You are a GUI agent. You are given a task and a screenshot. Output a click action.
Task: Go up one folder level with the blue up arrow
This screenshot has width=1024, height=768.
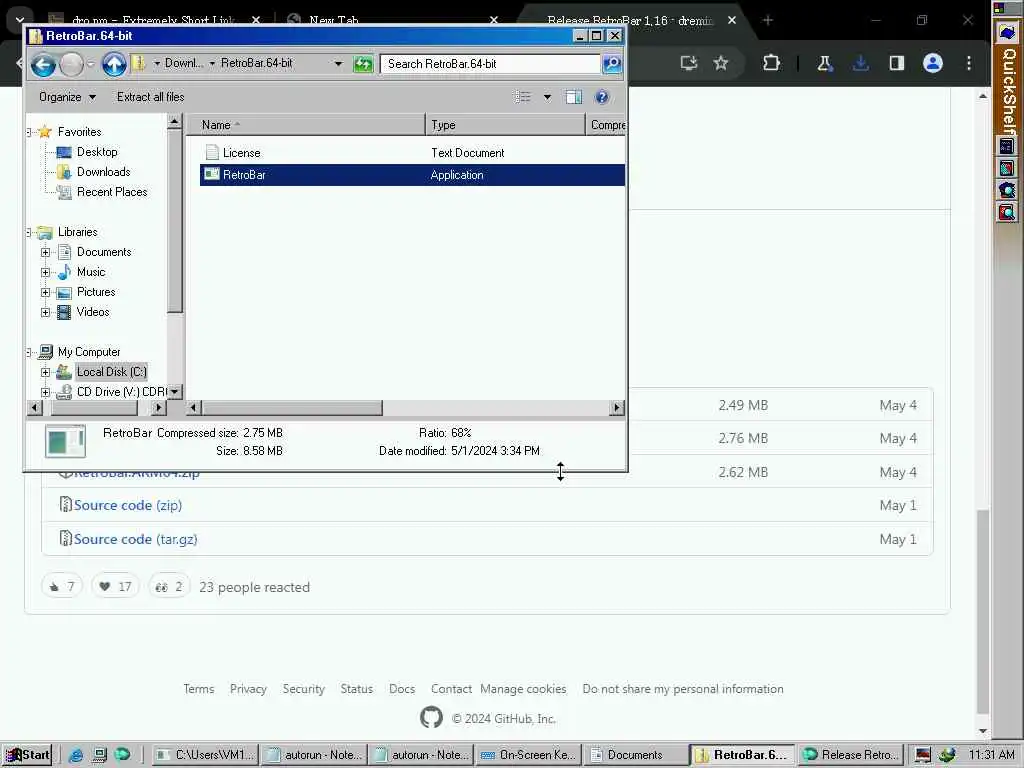tap(114, 64)
